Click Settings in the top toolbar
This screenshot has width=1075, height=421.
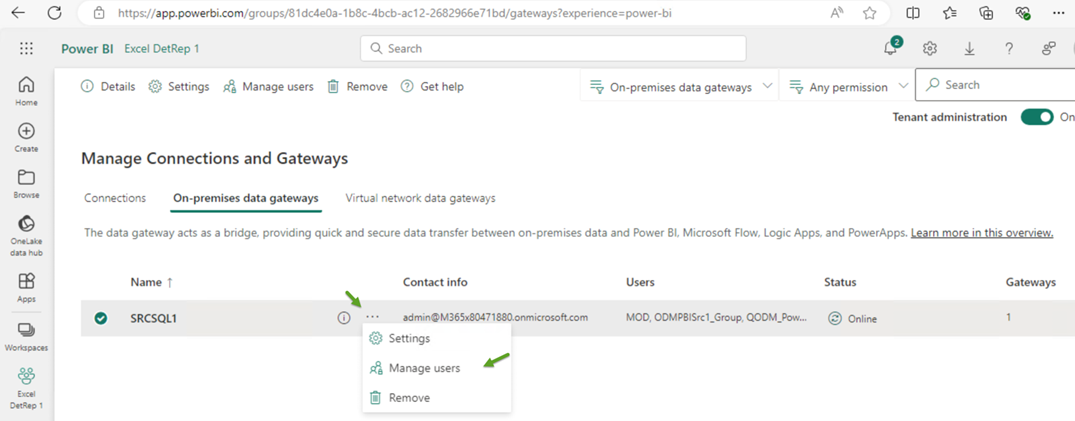pyautogui.click(x=179, y=86)
